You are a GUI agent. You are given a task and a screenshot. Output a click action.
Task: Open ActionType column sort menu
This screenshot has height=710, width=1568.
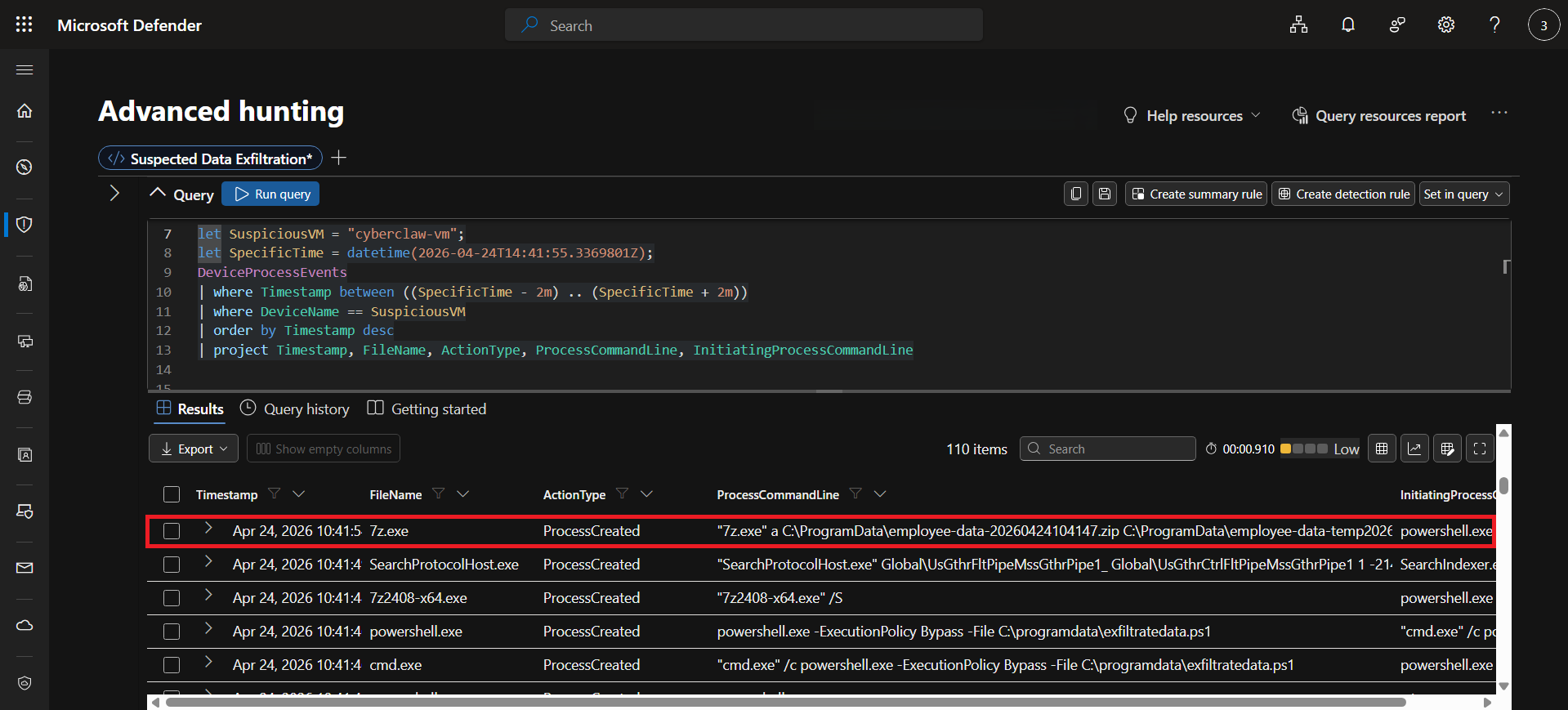[647, 493]
